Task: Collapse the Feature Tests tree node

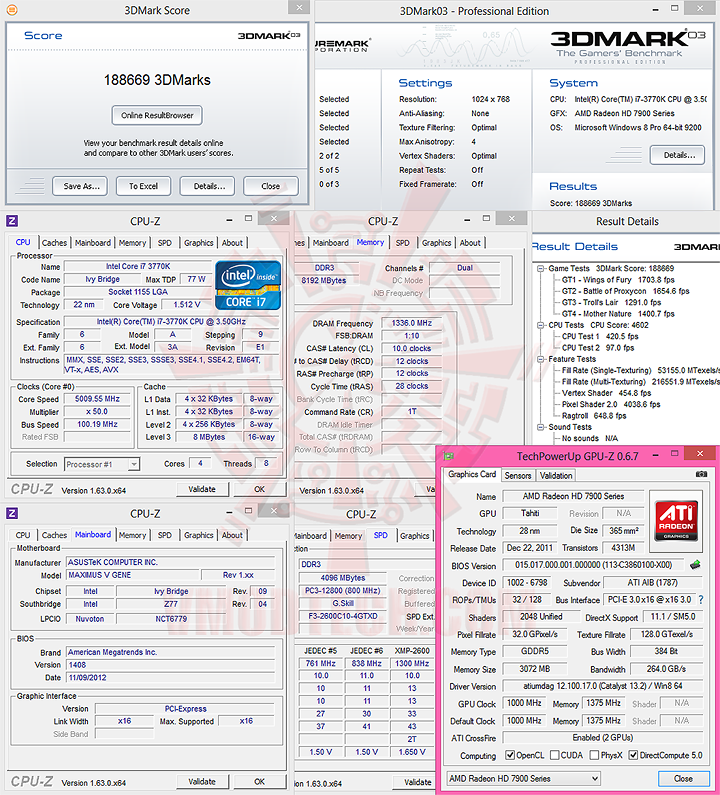Action: [x=541, y=359]
